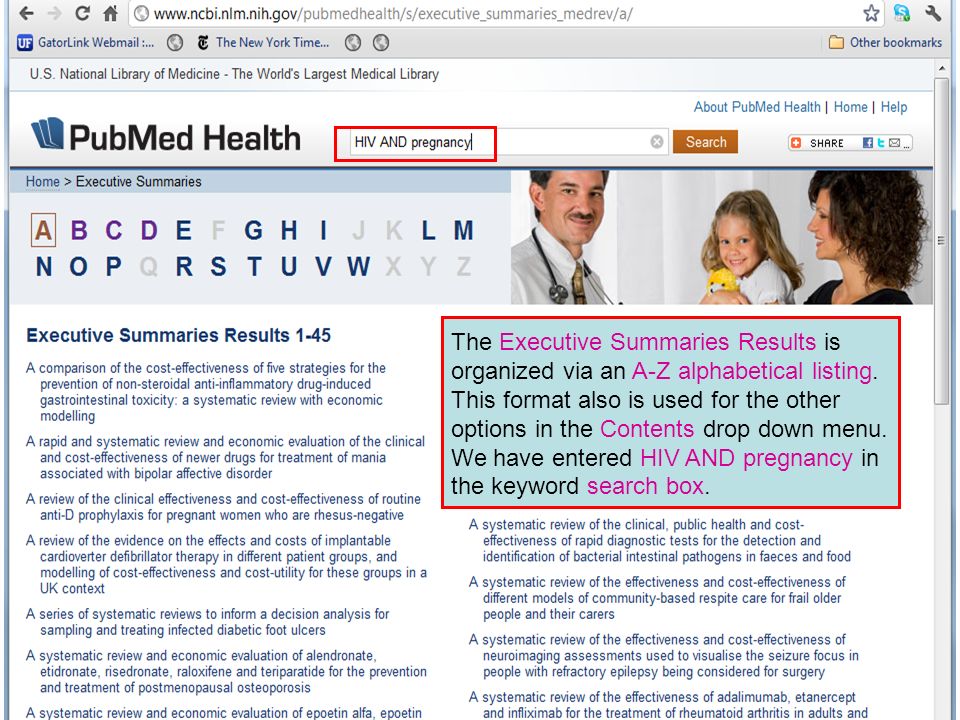Click the doctor and family banner image
The width and height of the screenshot is (960, 720).
722,237
